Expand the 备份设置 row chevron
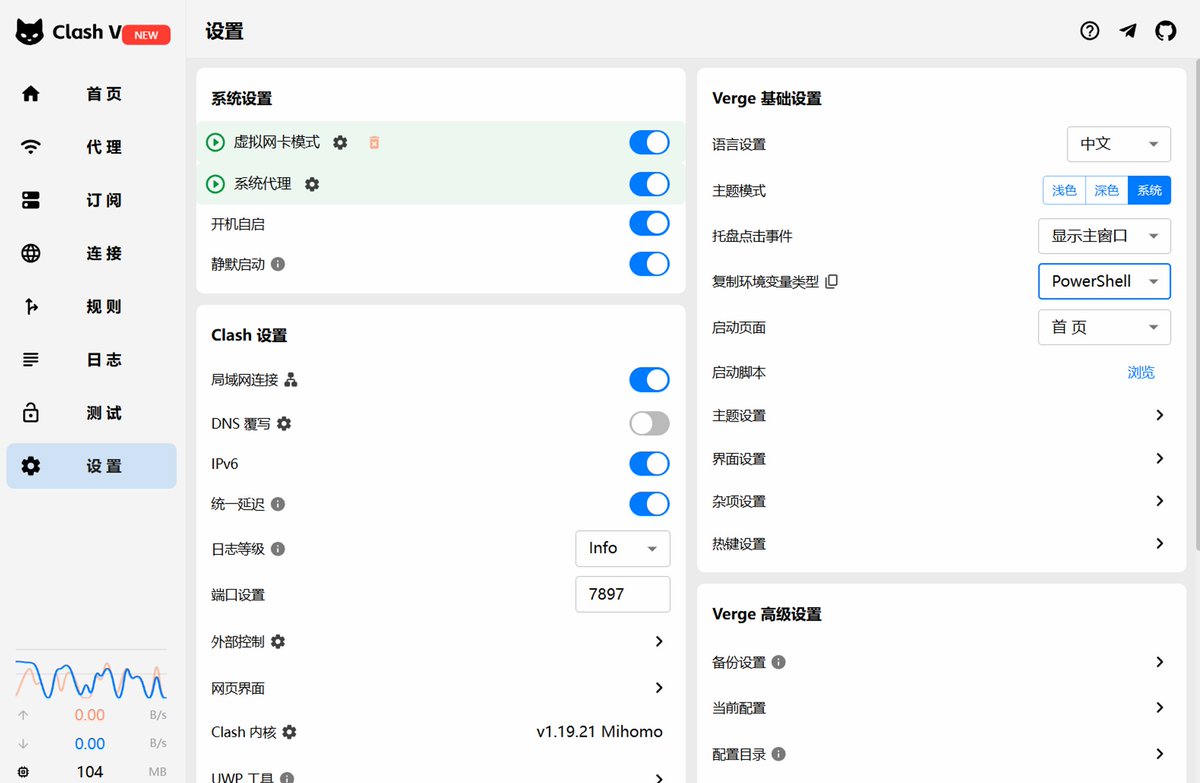 [x=1160, y=662]
